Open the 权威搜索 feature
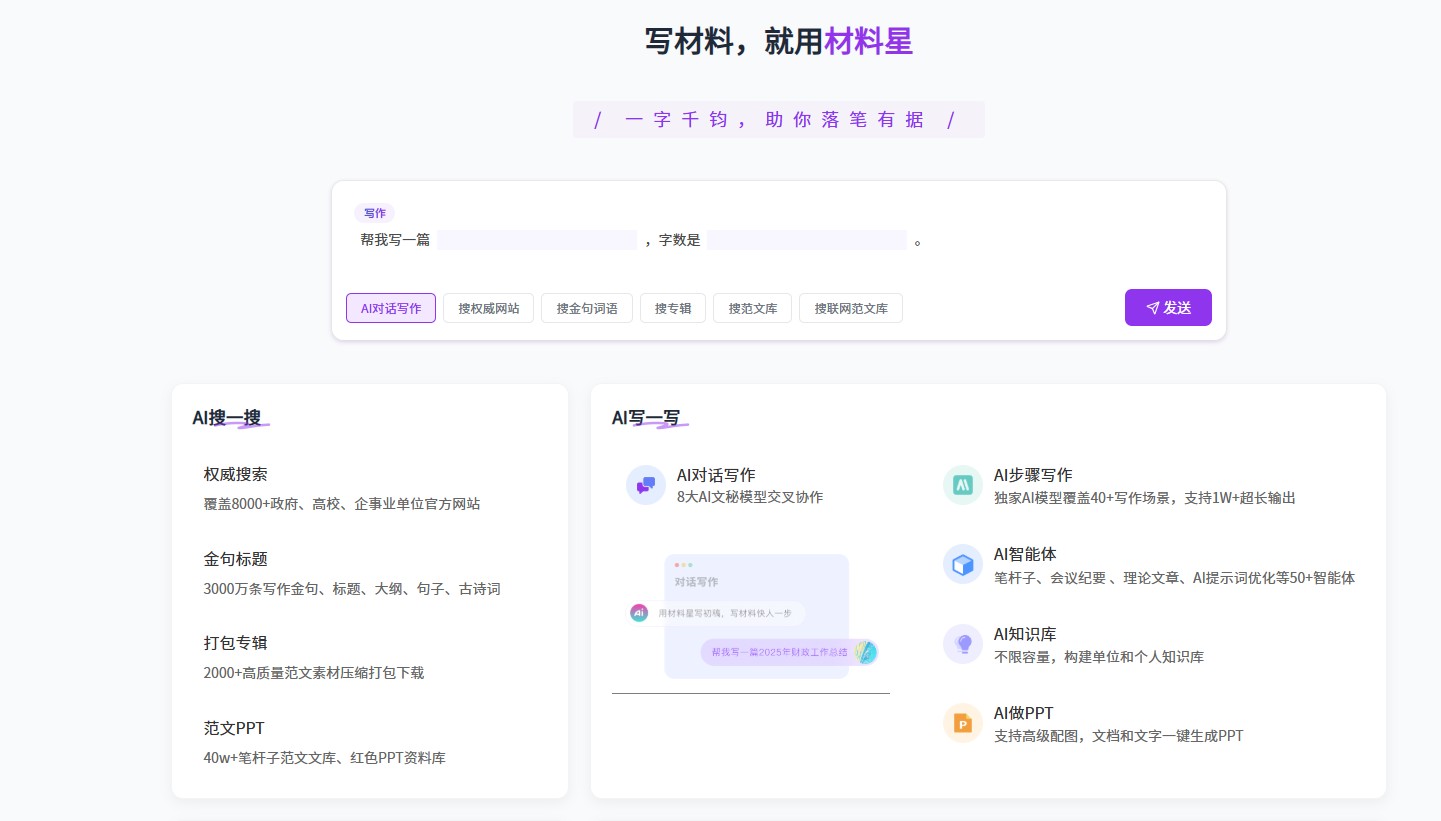This screenshot has height=821, width=1441. (234, 474)
